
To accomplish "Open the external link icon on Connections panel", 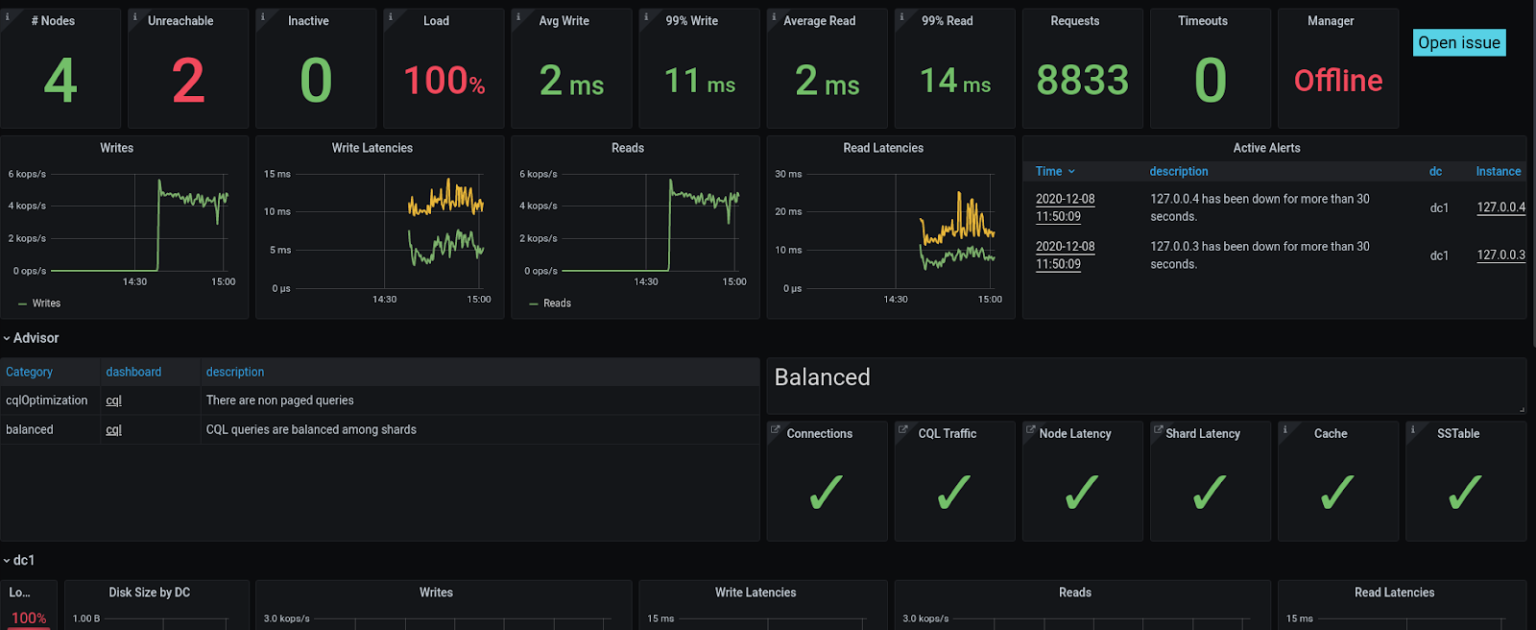I will pyautogui.click(x=774, y=429).
